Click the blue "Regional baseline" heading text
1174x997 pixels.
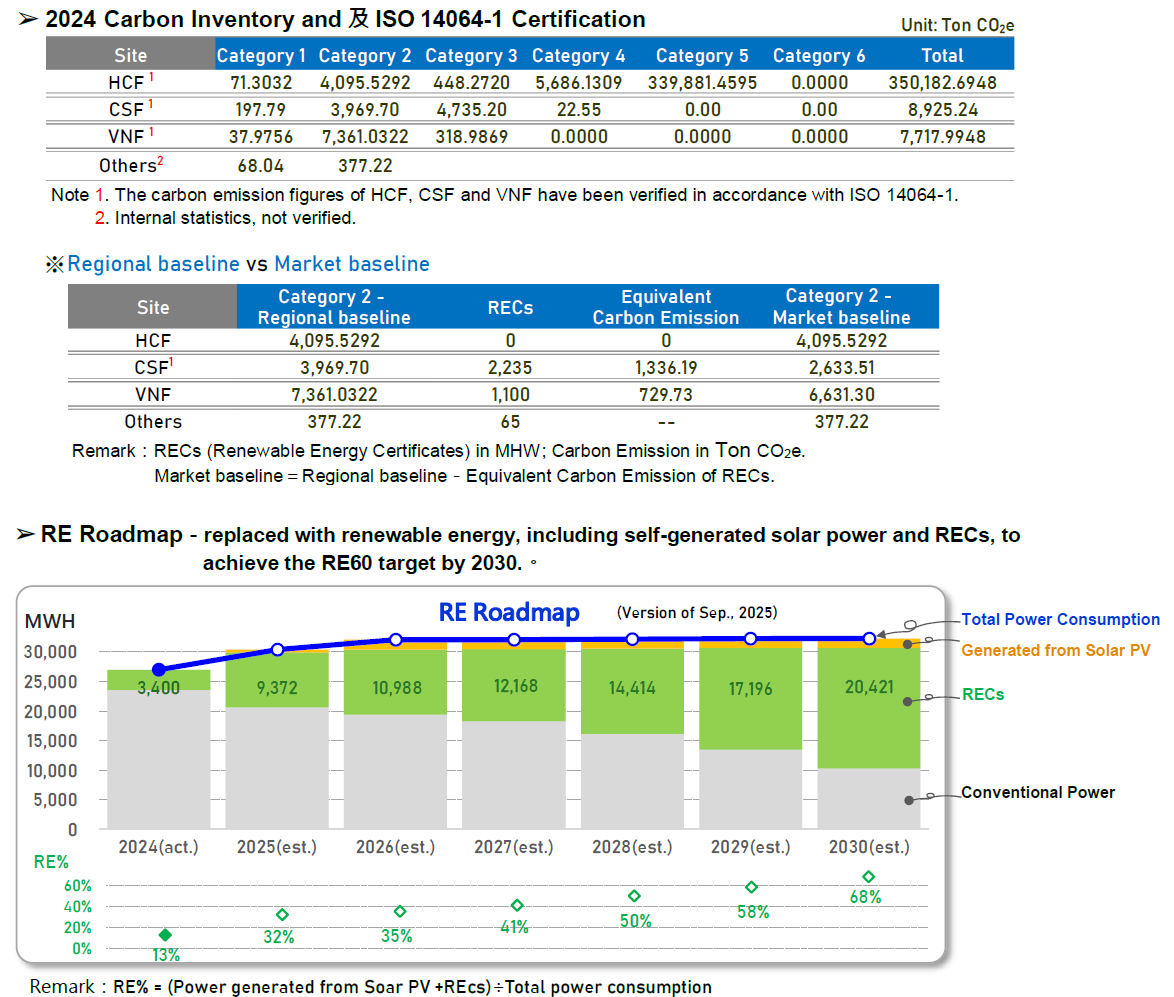tap(153, 264)
